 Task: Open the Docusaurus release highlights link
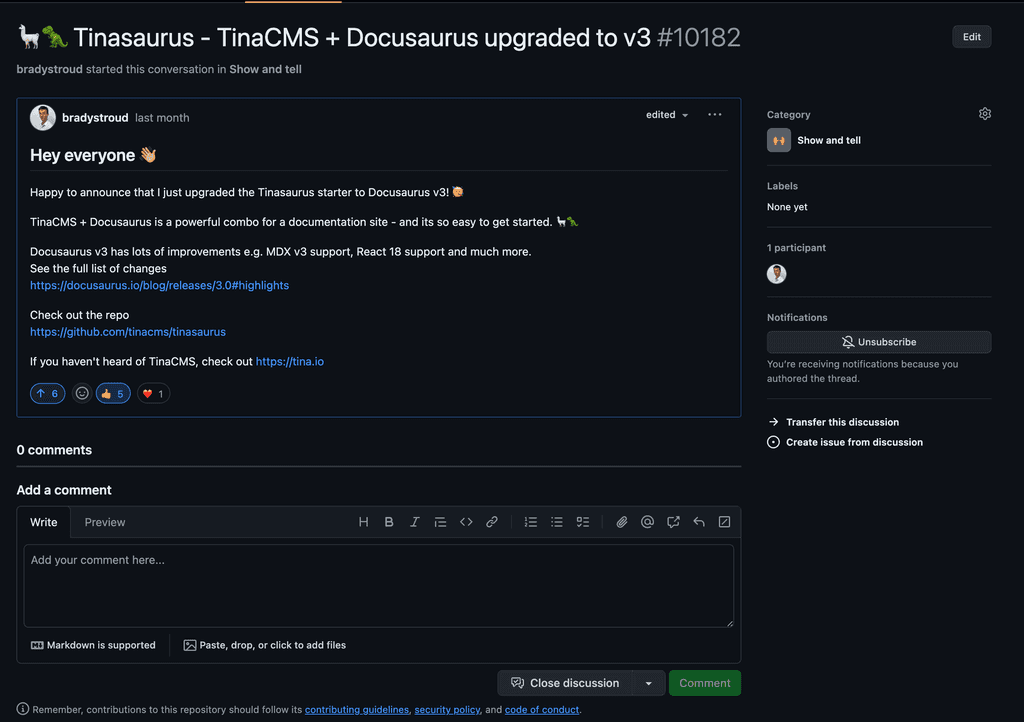coord(159,285)
